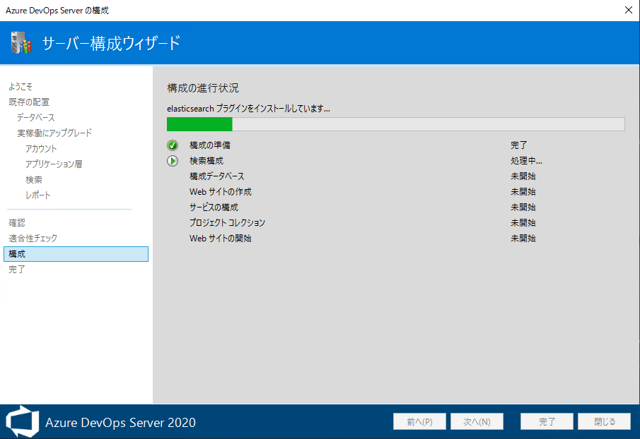640x439 pixels.
Task: Select highlighted 構成 step in sidebar
Action: 76,254
